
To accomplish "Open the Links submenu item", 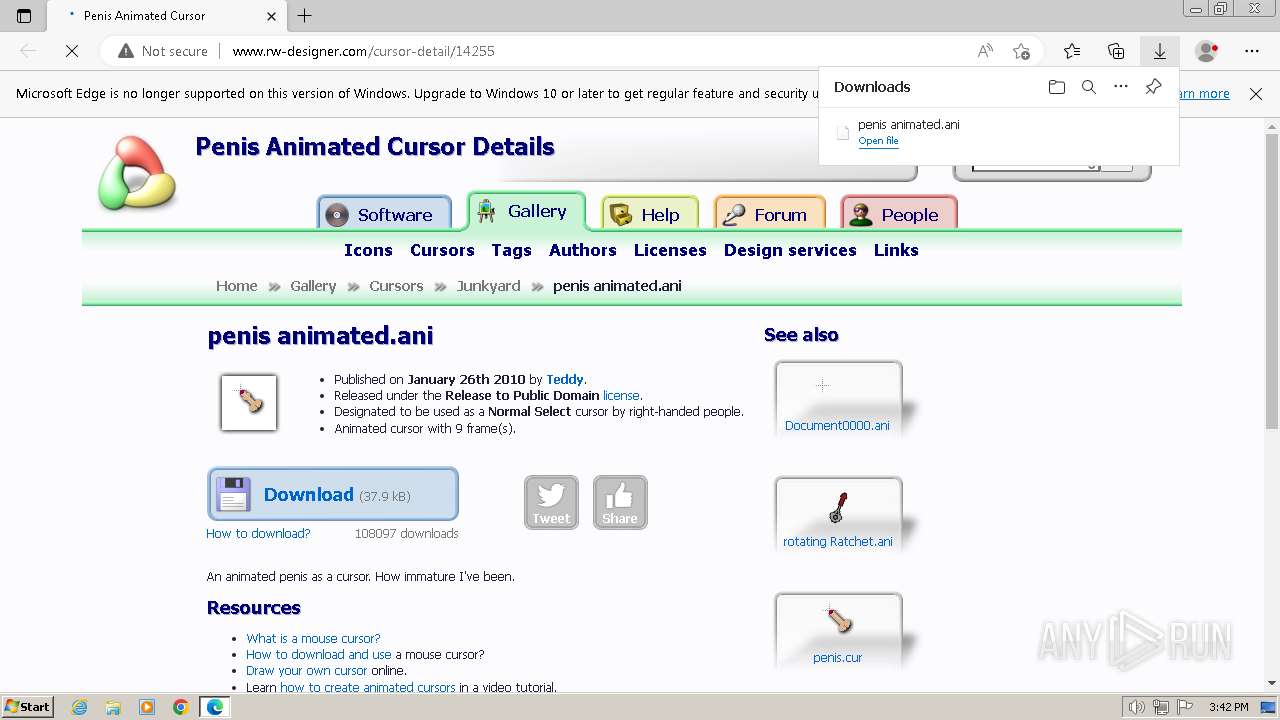I will pyautogui.click(x=896, y=250).
